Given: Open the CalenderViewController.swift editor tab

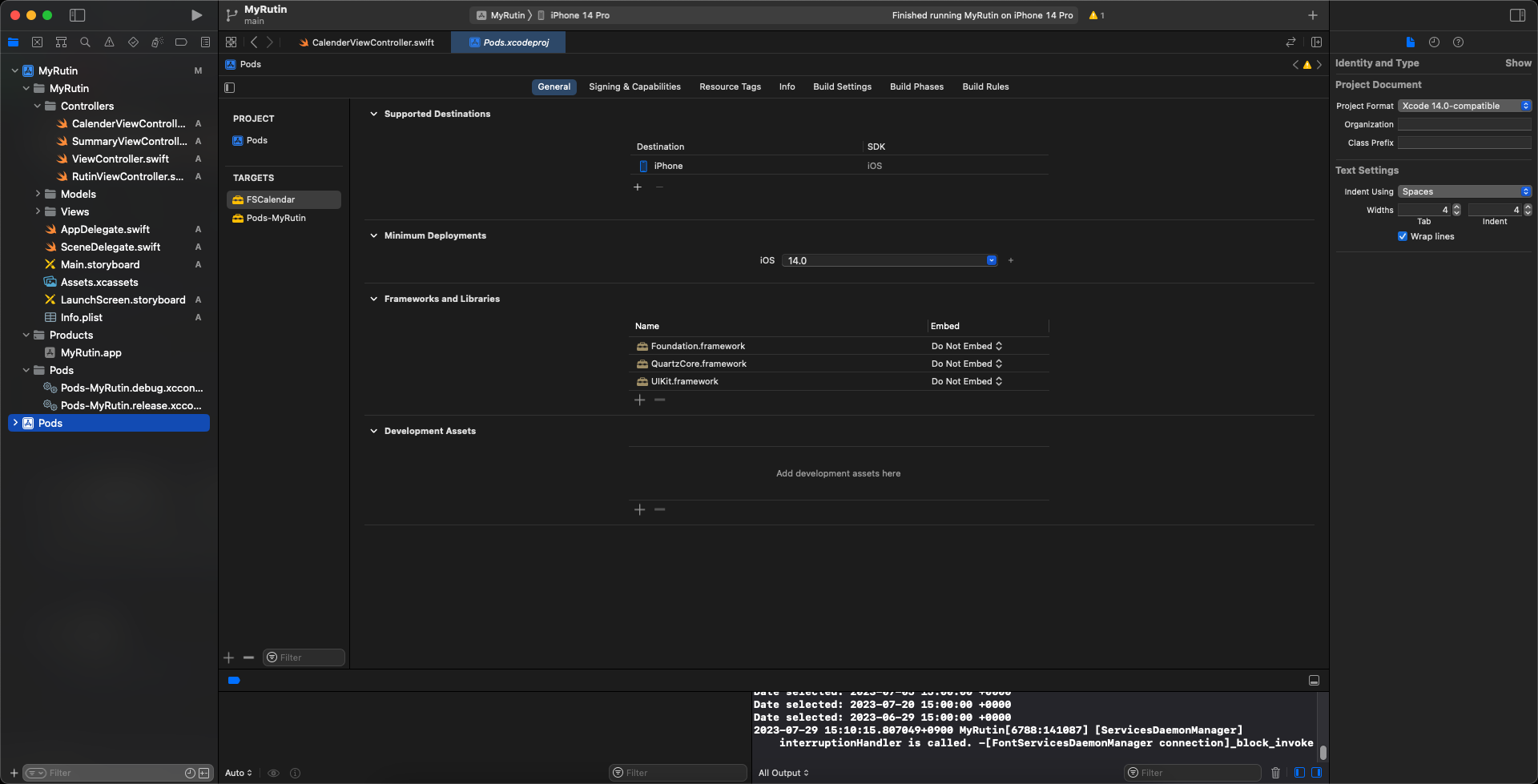Looking at the screenshot, I should tap(366, 42).
